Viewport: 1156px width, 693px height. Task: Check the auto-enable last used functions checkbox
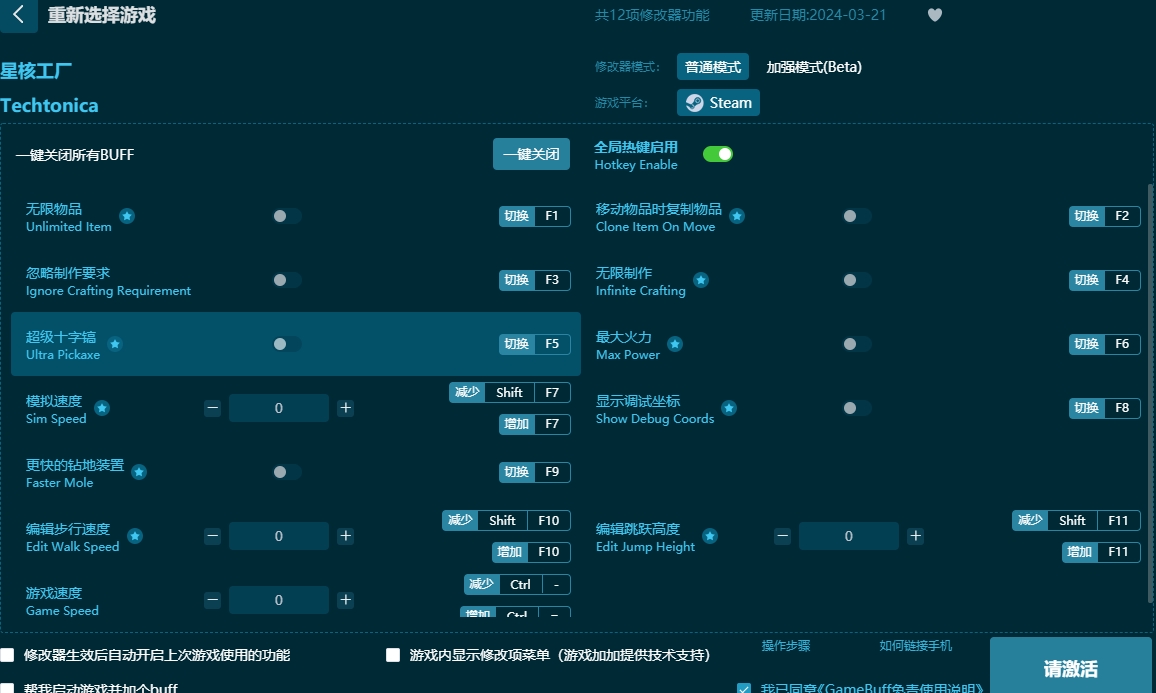click(7, 655)
